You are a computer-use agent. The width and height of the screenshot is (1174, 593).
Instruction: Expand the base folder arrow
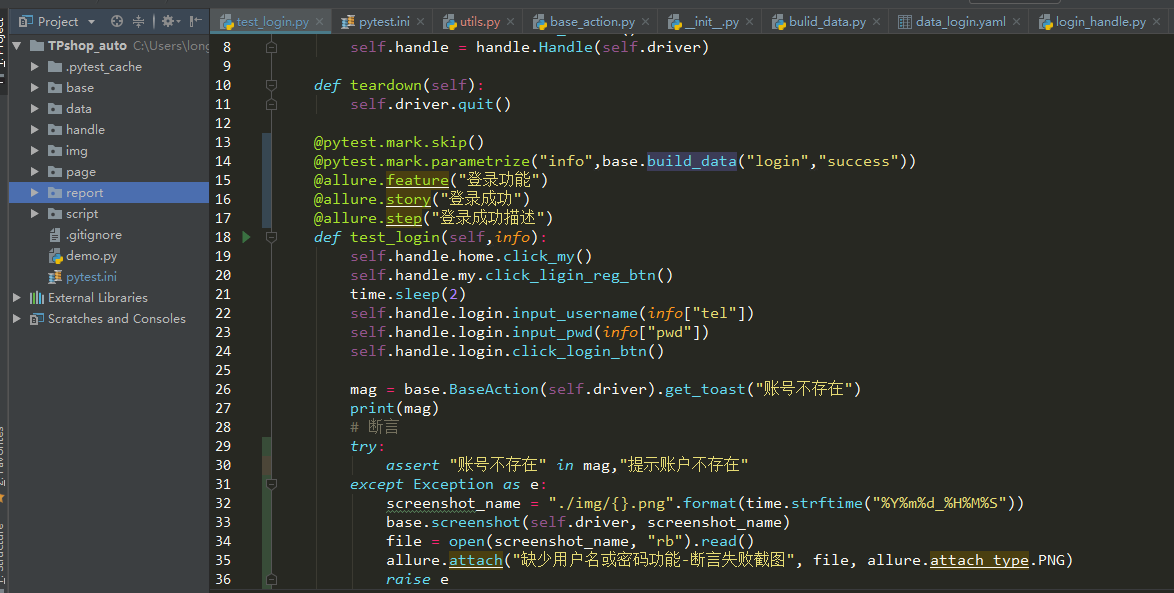click(x=34, y=88)
